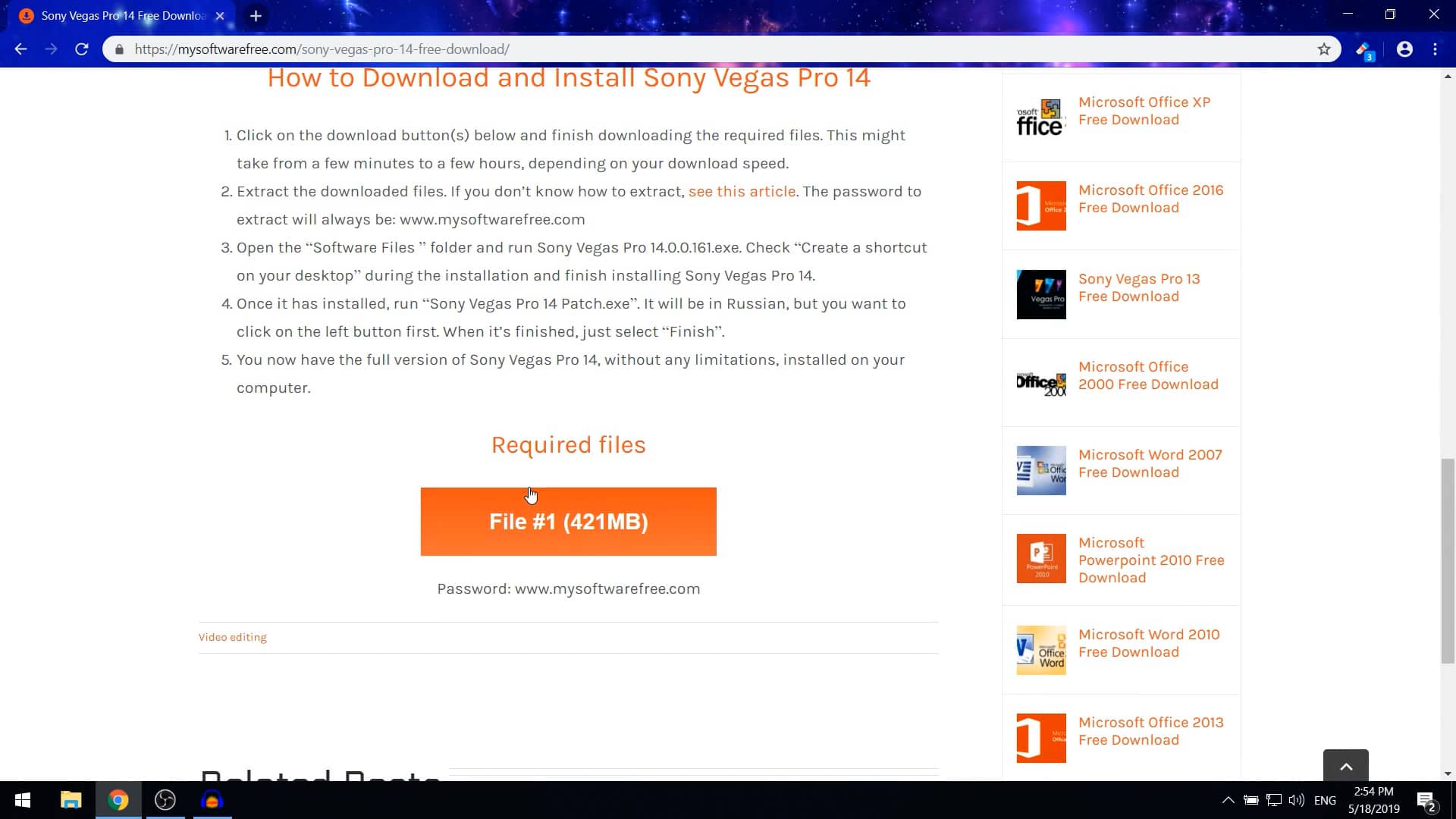The height and width of the screenshot is (819, 1456).
Task: Click the File #1 (421MB) download button
Action: [x=569, y=521]
